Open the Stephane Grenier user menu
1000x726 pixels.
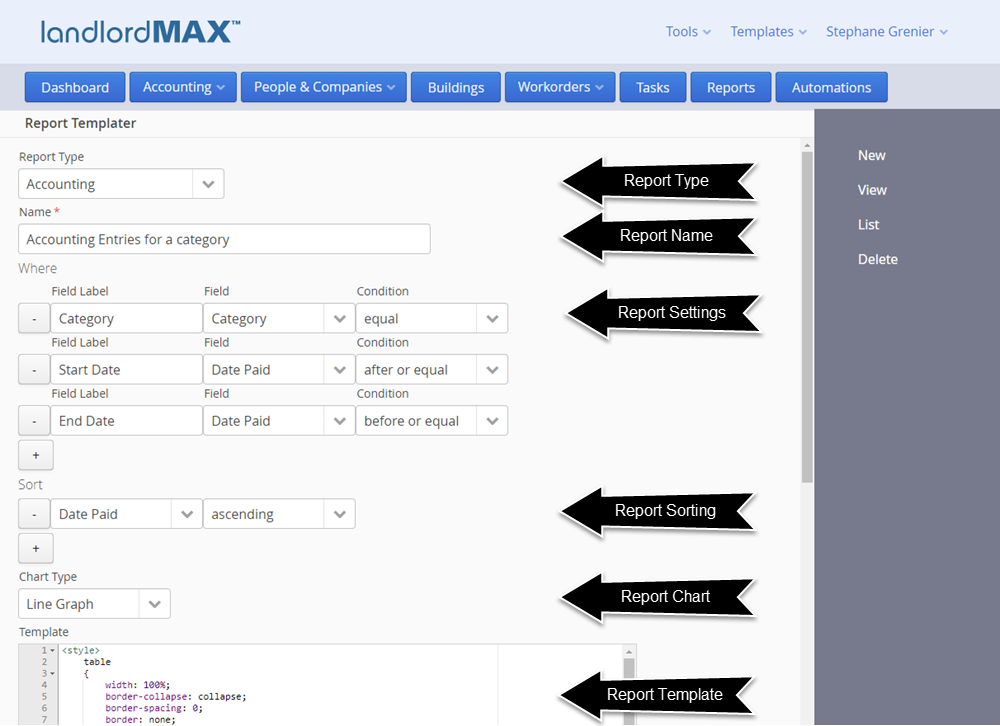[886, 32]
